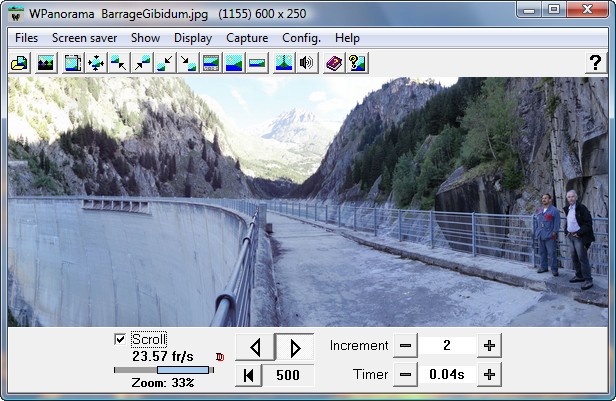Image resolution: width=616 pixels, height=401 pixels.
Task: Toggle the Scroll checkbox
Action: click(x=120, y=339)
